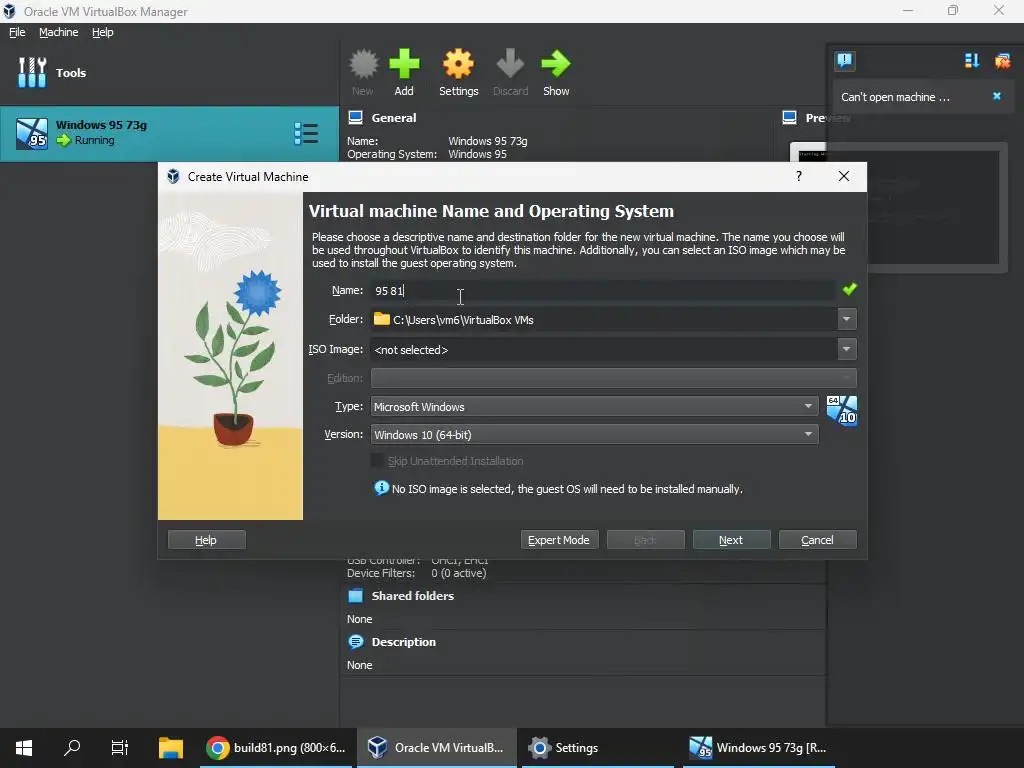The image size is (1024, 768).
Task: Click the Shared folders section icon
Action: [x=355, y=596]
